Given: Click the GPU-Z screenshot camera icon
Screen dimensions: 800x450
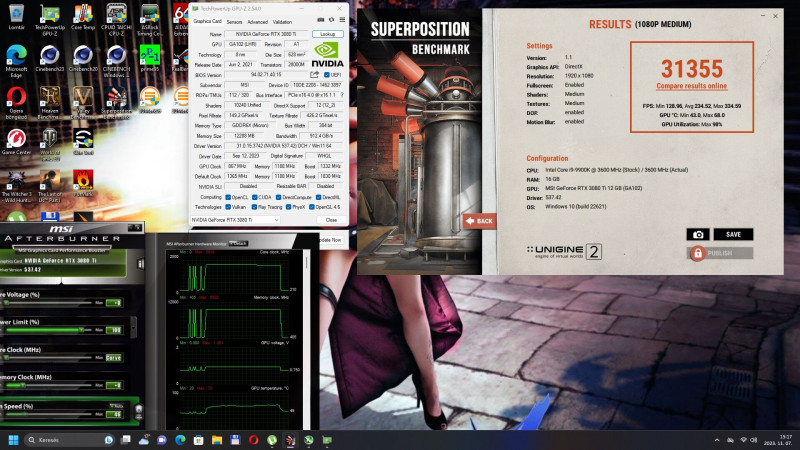Looking at the screenshot, I should coord(320,20).
